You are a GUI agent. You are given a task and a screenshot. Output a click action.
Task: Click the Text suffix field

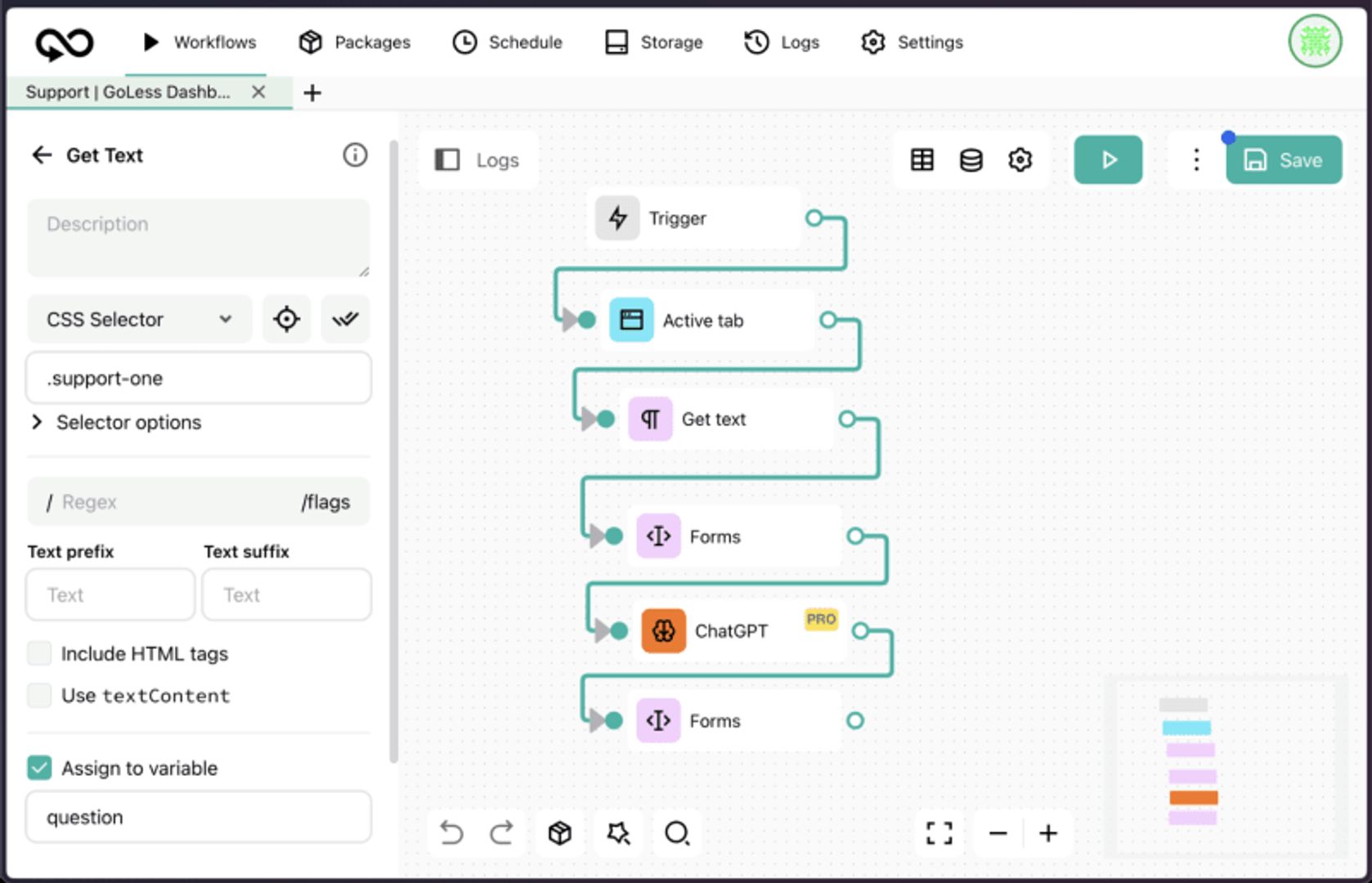pos(287,594)
